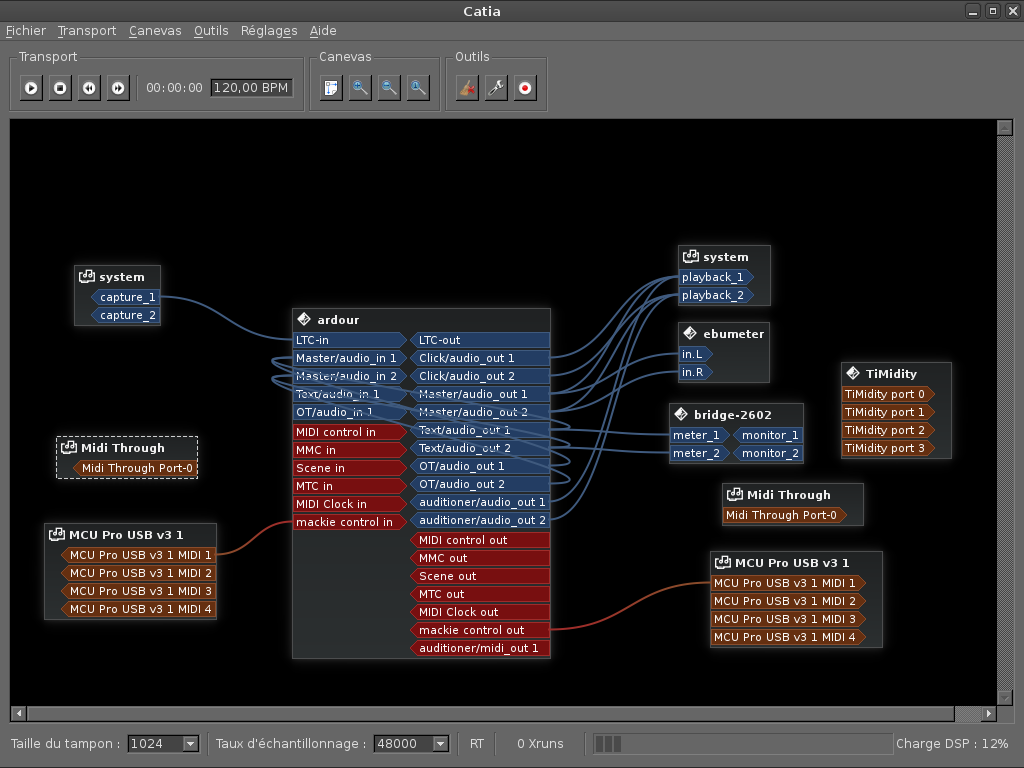
Task: Select ardour's LTC-in port
Action: coord(350,340)
